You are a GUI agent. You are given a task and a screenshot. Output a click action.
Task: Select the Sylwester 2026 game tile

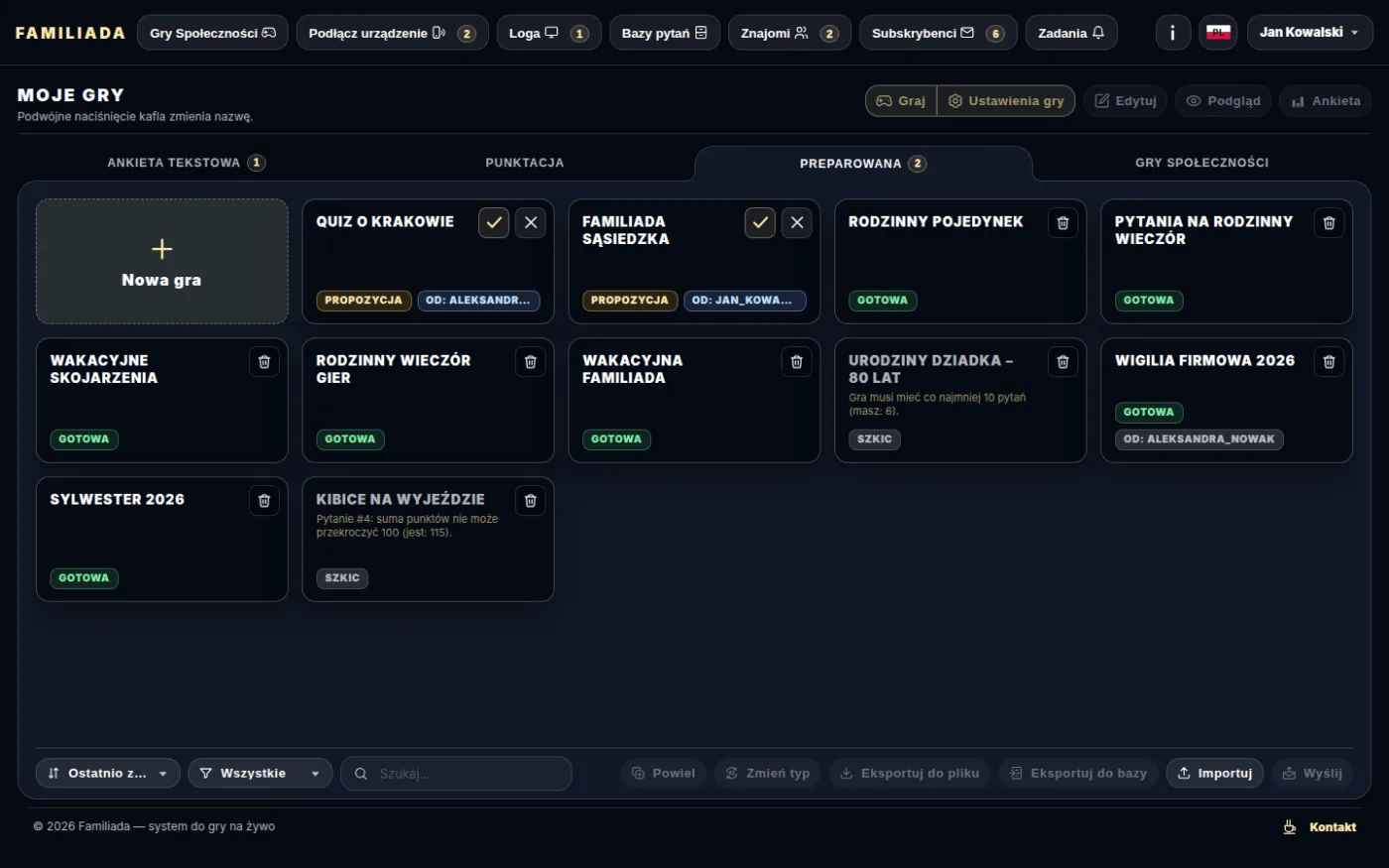click(x=162, y=540)
